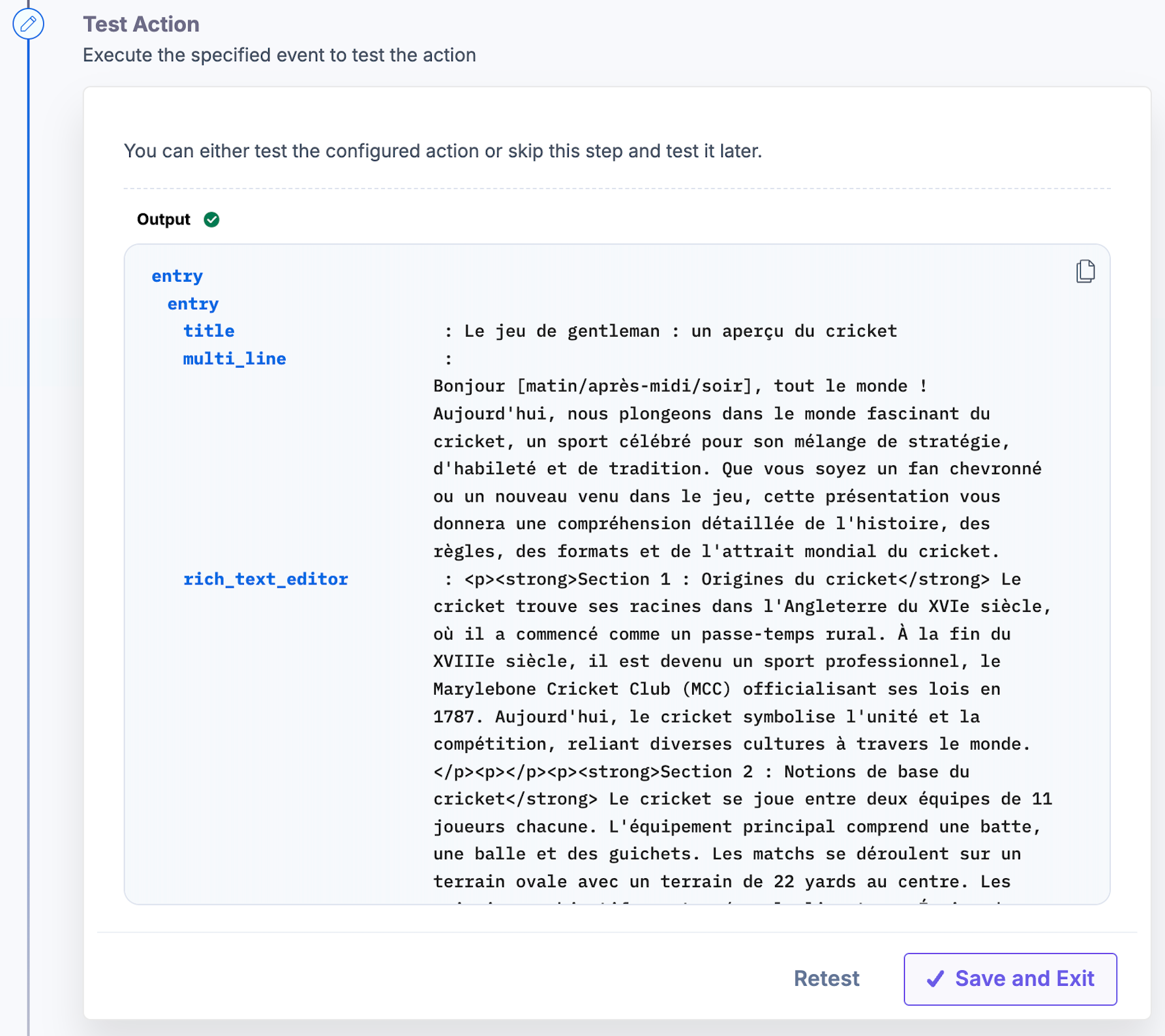The width and height of the screenshot is (1165, 1036).
Task: Click the Retest button
Action: point(826,979)
